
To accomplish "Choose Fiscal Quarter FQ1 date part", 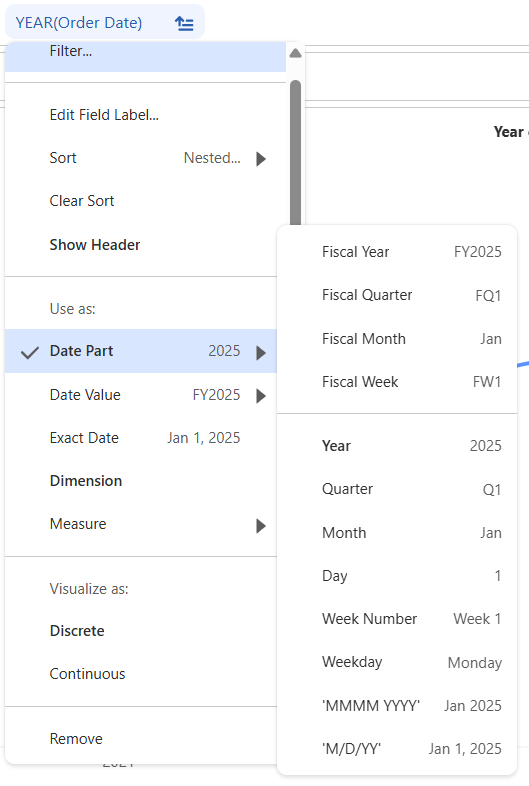I will (397, 295).
